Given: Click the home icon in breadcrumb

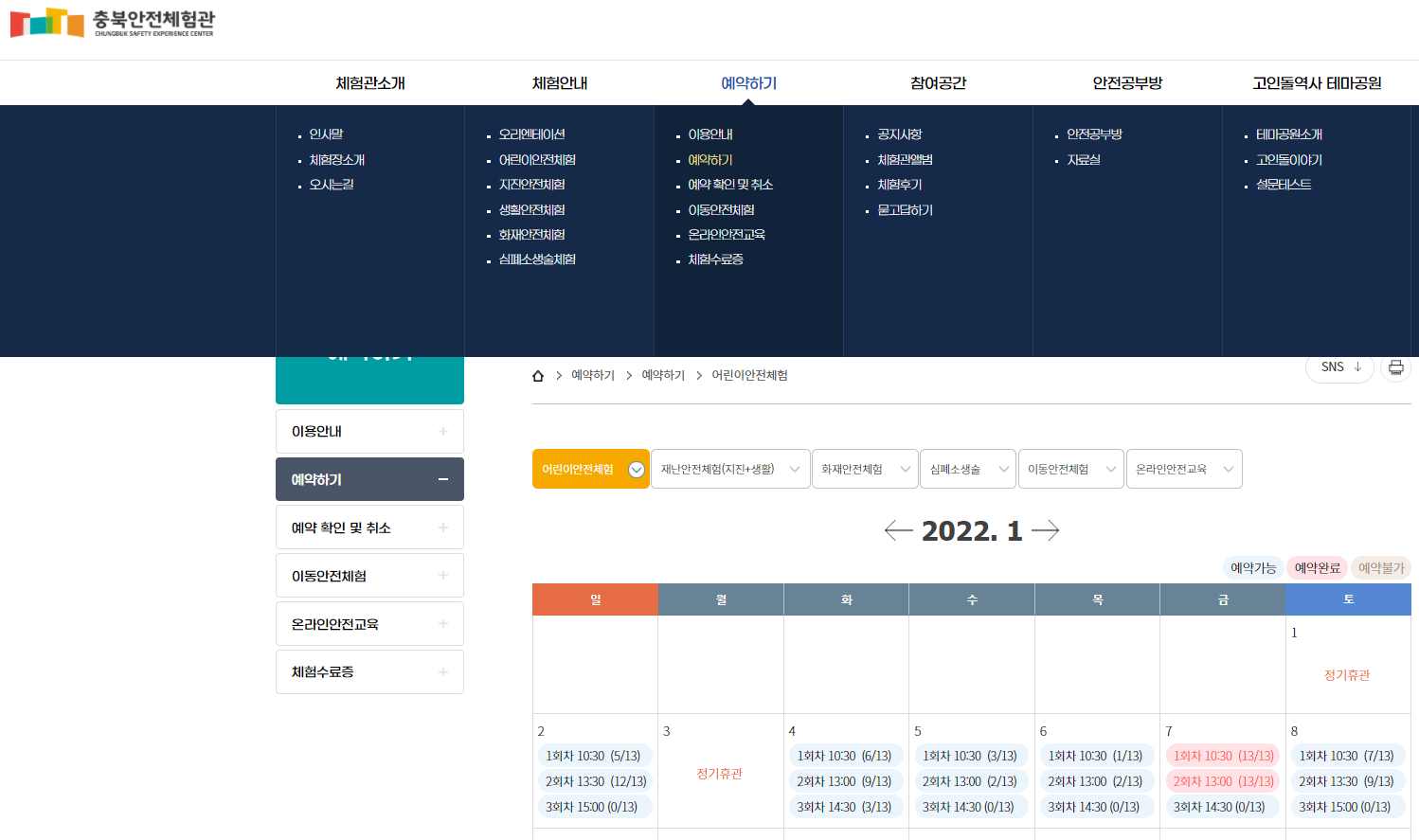Looking at the screenshot, I should (538, 376).
